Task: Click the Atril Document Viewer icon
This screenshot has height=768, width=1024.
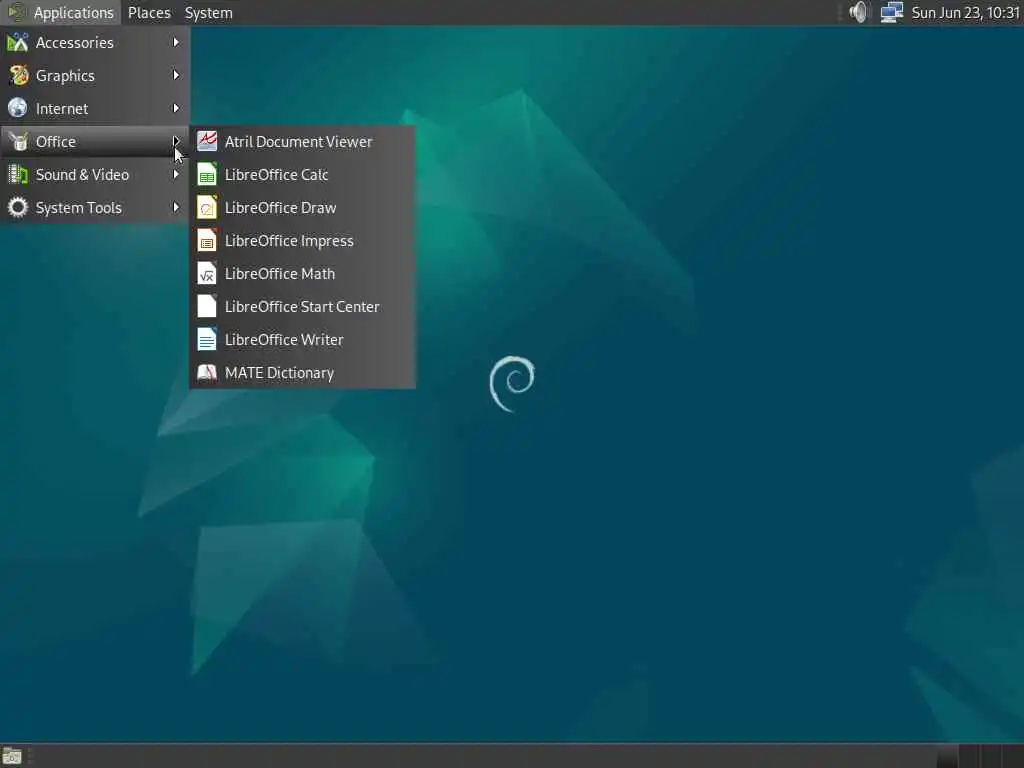Action: pos(207,141)
